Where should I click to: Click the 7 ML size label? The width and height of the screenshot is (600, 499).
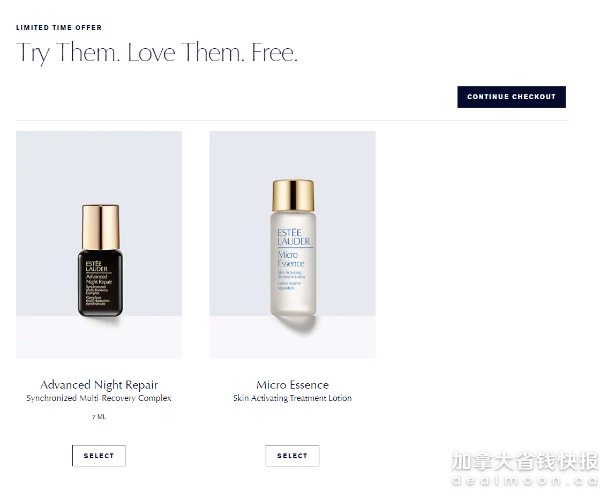tap(99, 416)
